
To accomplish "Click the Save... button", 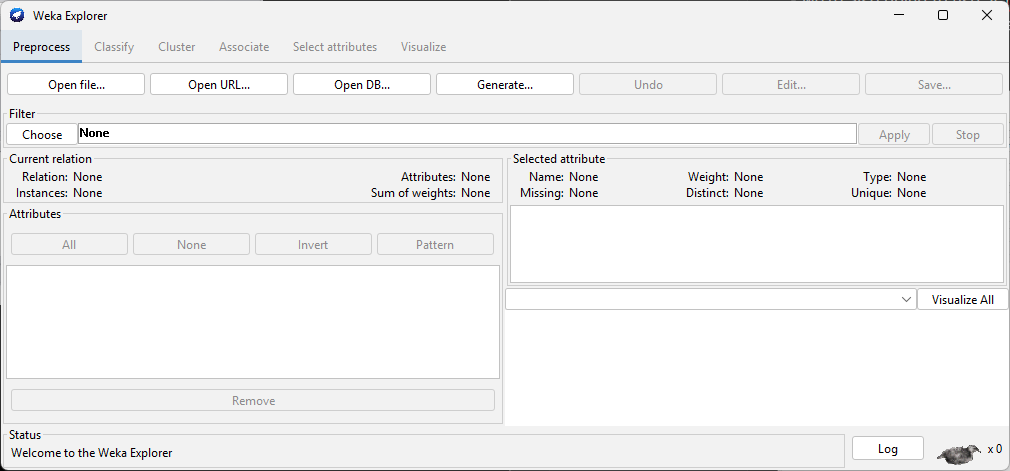I will pyautogui.click(x=934, y=84).
